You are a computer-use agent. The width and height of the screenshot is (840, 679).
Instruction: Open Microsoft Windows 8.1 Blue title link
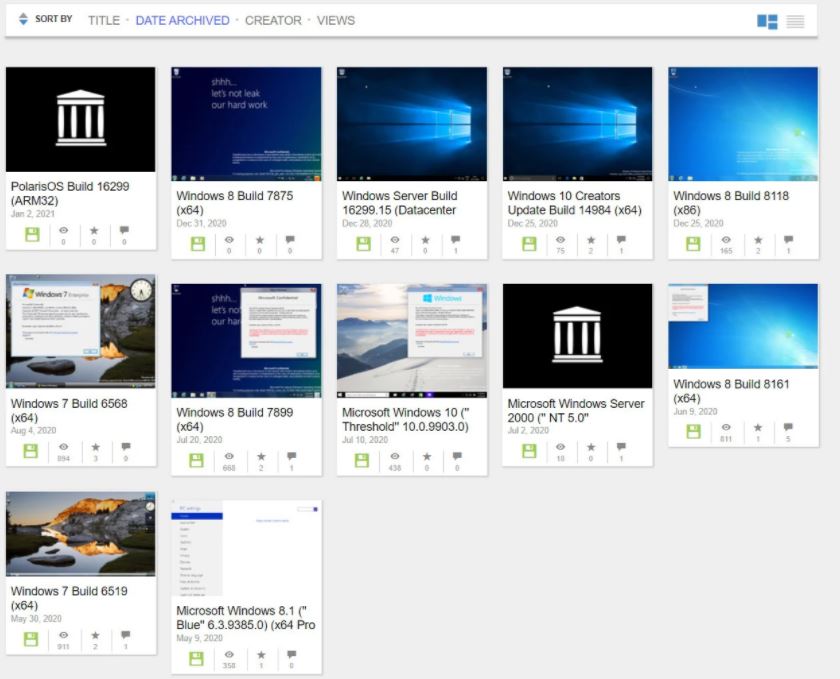(246, 617)
